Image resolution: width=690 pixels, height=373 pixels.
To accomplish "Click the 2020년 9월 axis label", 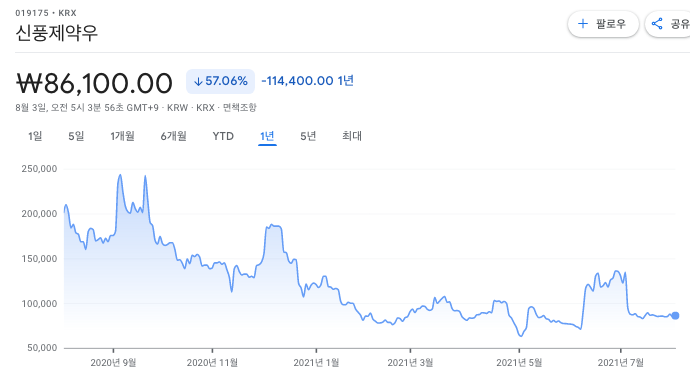I will (113, 363).
